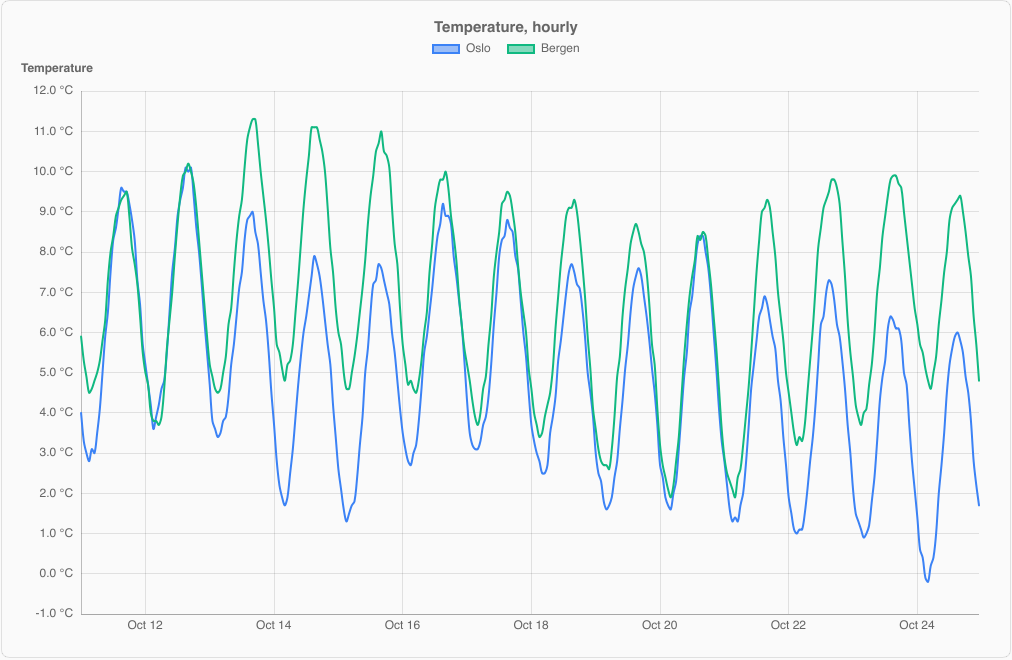Click the Oct 24 date label
Viewport: 1012px width, 660px height.
click(x=916, y=625)
